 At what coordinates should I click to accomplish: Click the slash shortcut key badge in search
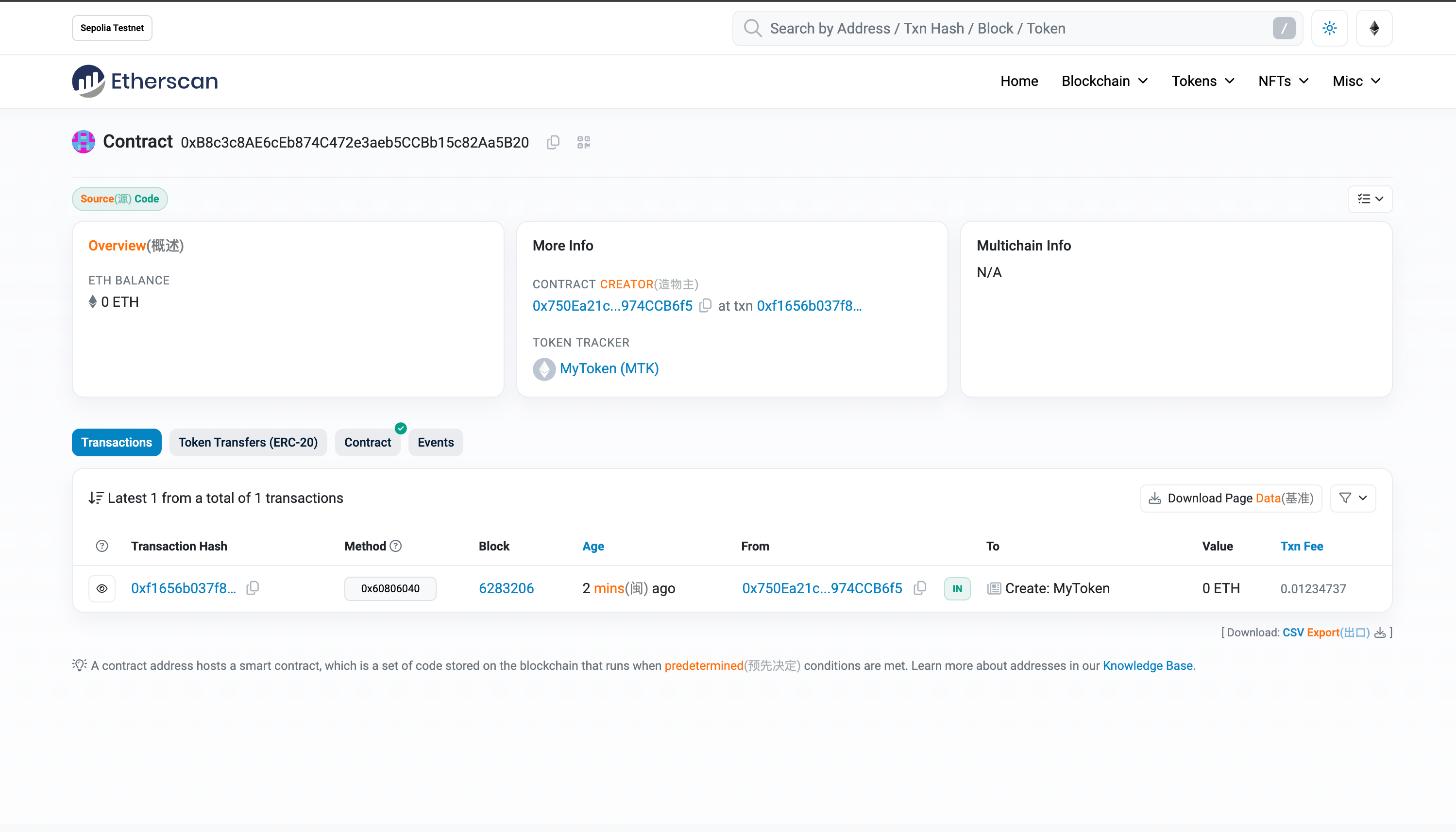click(1284, 28)
